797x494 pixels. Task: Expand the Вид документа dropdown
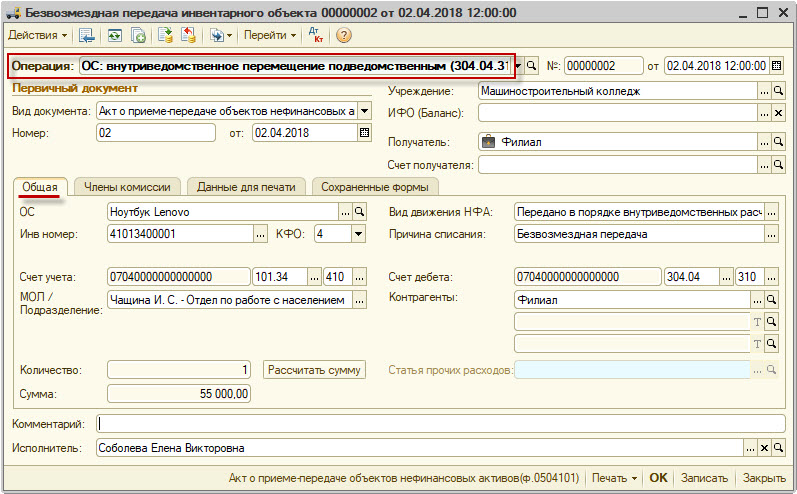(364, 111)
